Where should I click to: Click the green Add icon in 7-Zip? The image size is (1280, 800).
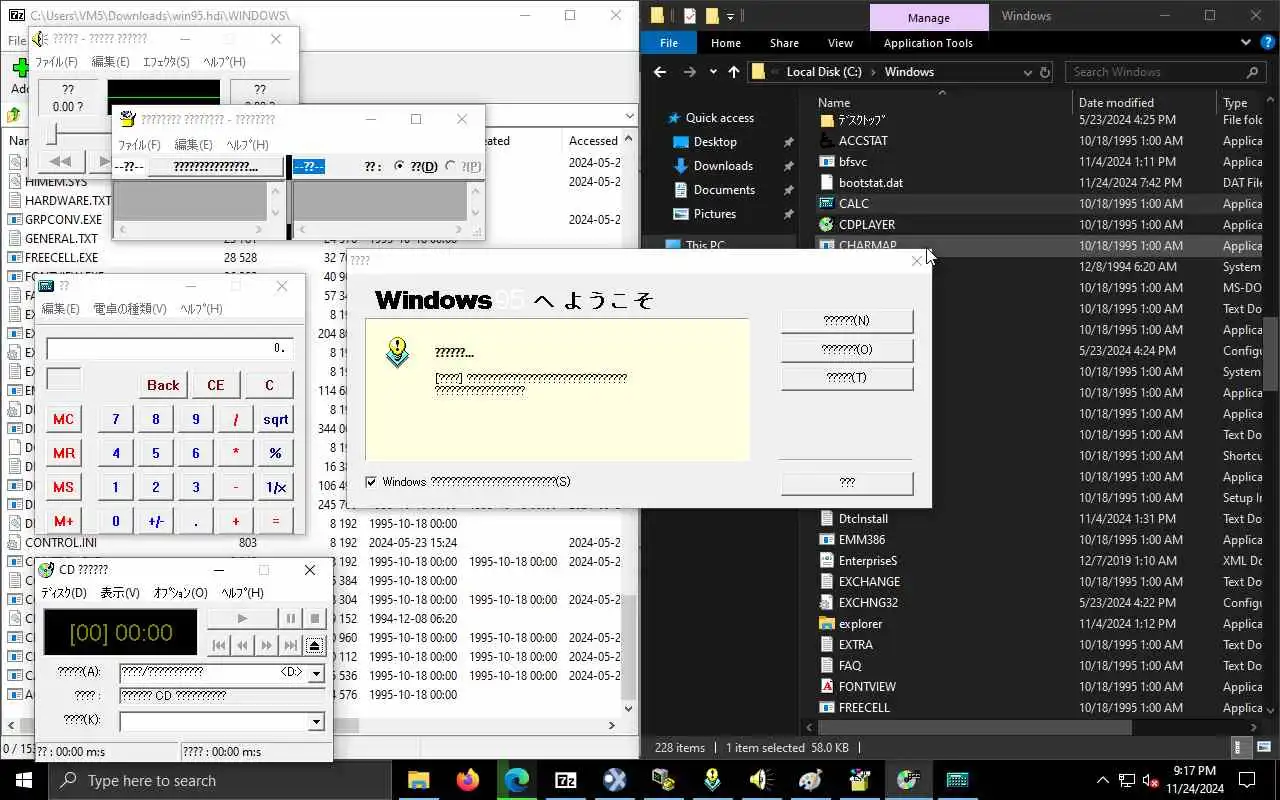[20, 68]
